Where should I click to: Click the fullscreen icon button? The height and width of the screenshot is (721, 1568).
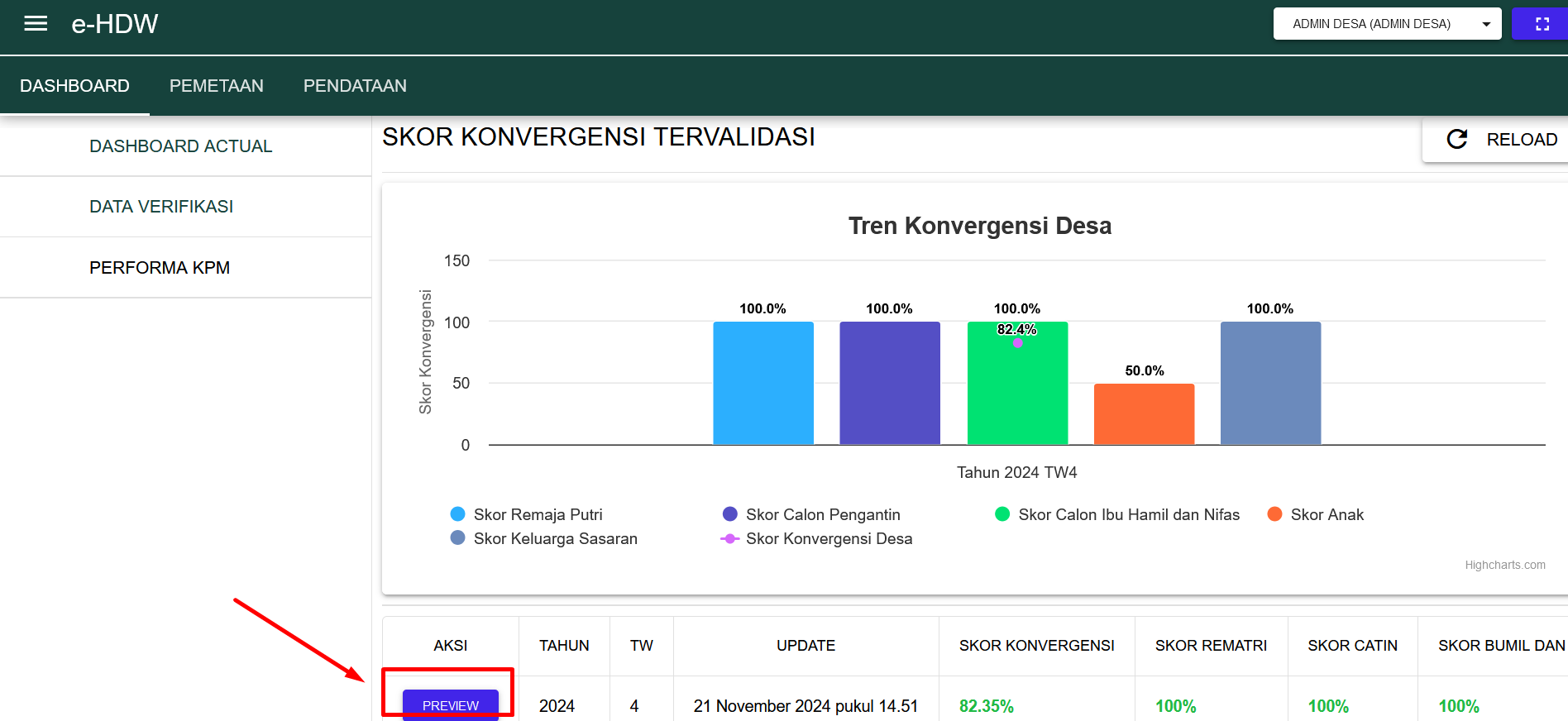tap(1542, 24)
